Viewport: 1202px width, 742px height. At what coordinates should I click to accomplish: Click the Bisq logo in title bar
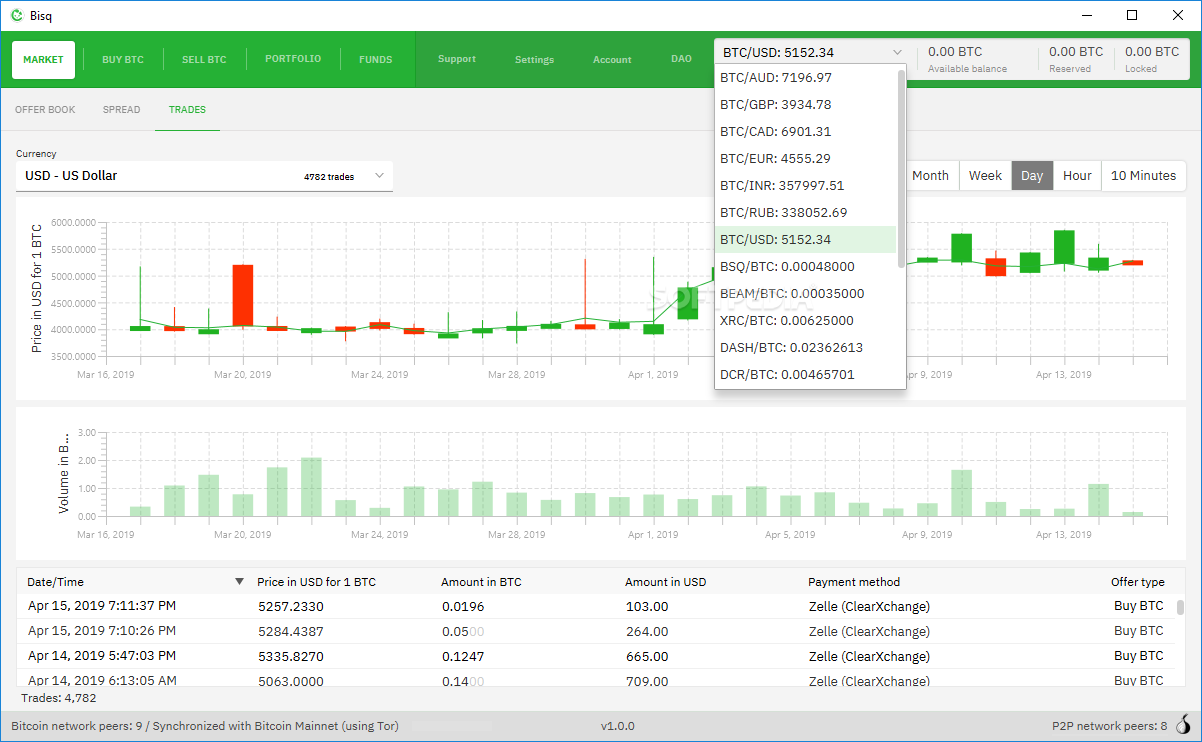(x=17, y=15)
